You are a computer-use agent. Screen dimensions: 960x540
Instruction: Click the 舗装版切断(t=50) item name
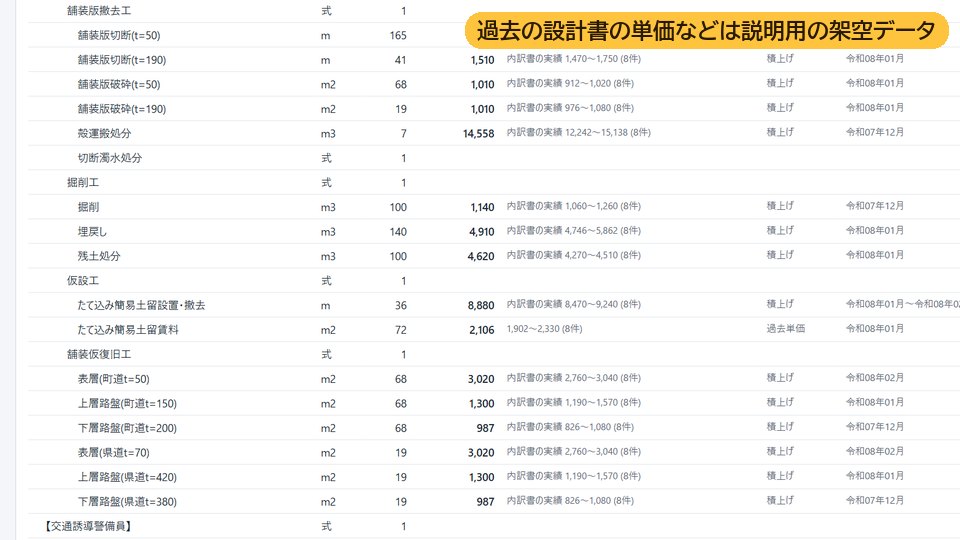click(x=119, y=35)
